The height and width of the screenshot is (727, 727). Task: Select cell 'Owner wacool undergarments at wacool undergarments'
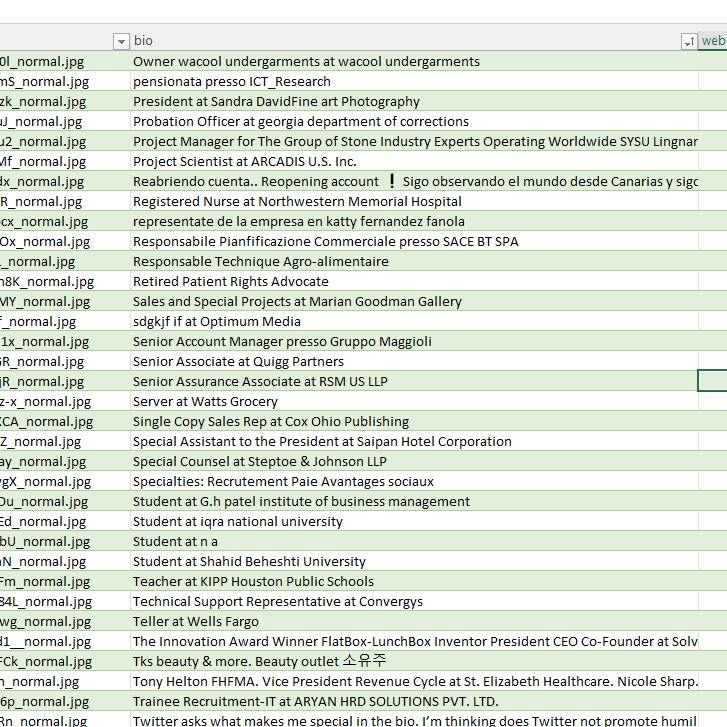coord(414,61)
